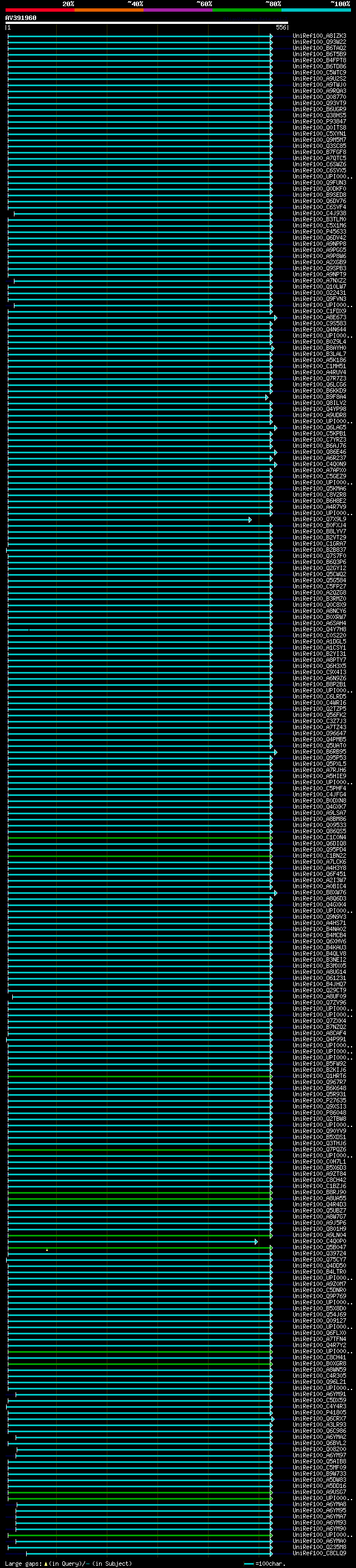The height and width of the screenshot is (1568, 356).
Task: Click the orange ~40% identity legend segment
Action: coord(109,11)
